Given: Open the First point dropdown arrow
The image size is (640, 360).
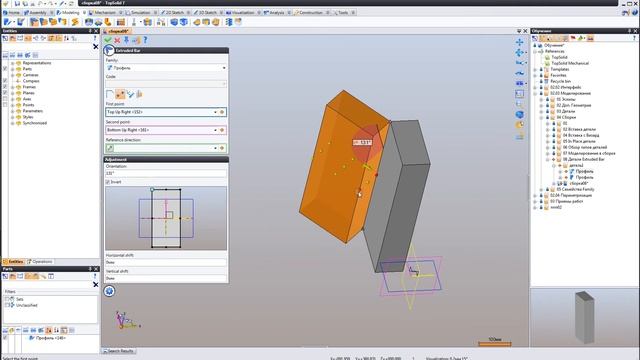Looking at the screenshot, I should (x=215, y=112).
